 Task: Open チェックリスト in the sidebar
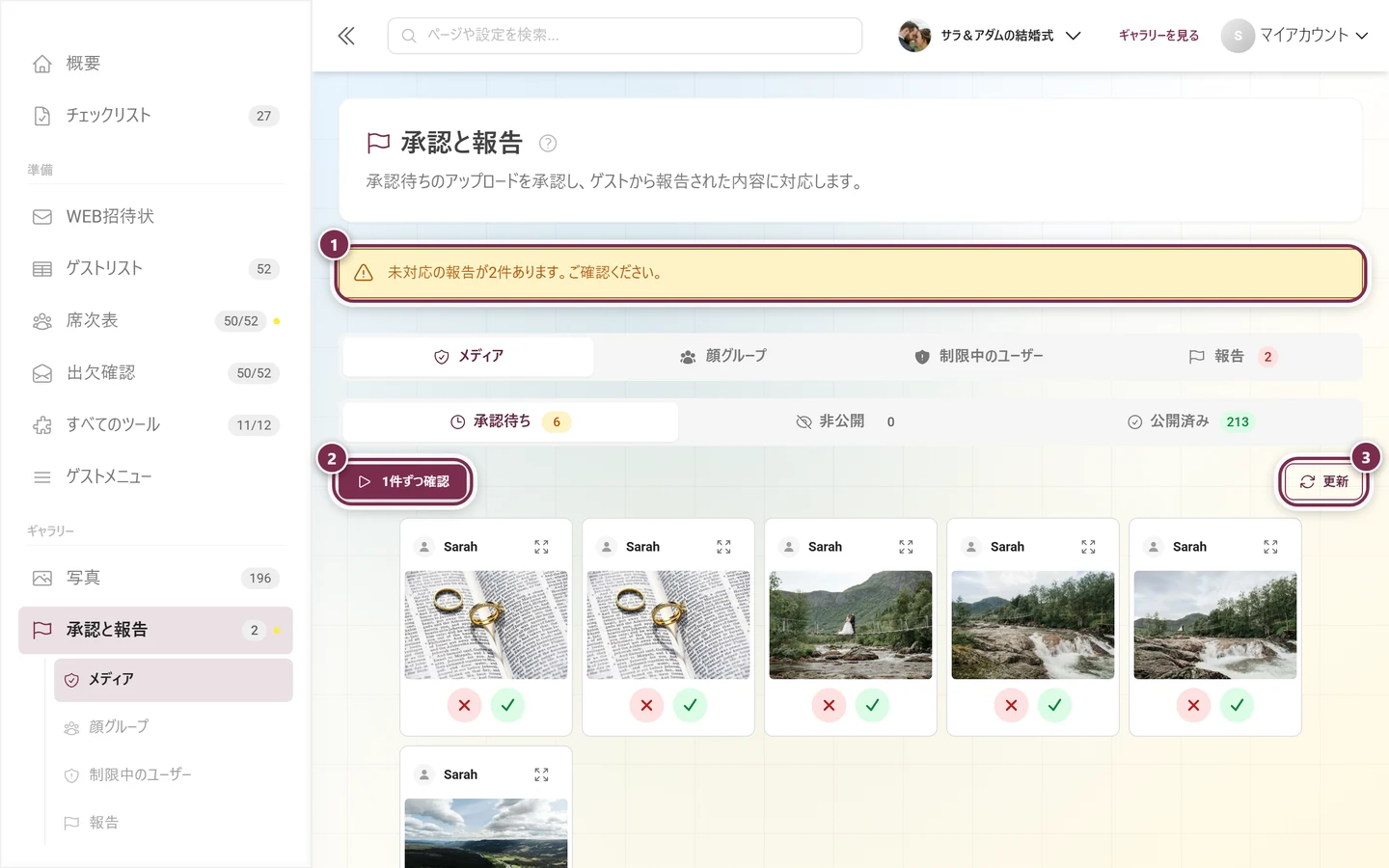[155, 116]
